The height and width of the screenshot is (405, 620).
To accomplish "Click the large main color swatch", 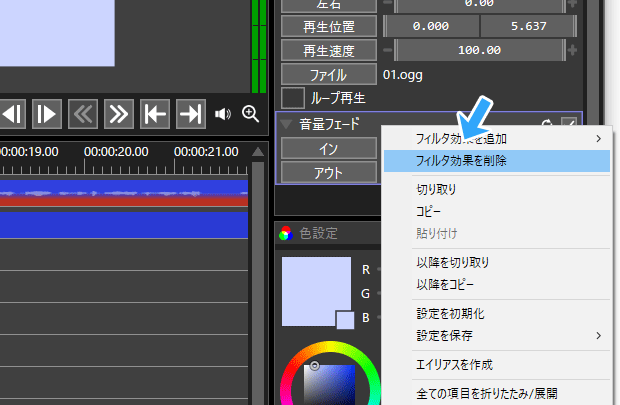I will coord(316,291).
